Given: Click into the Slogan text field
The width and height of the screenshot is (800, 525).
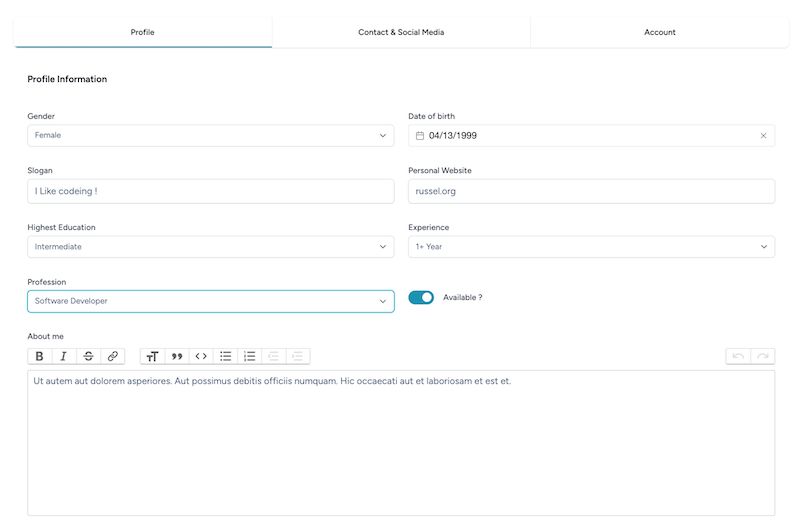Looking at the screenshot, I should pyautogui.click(x=211, y=191).
